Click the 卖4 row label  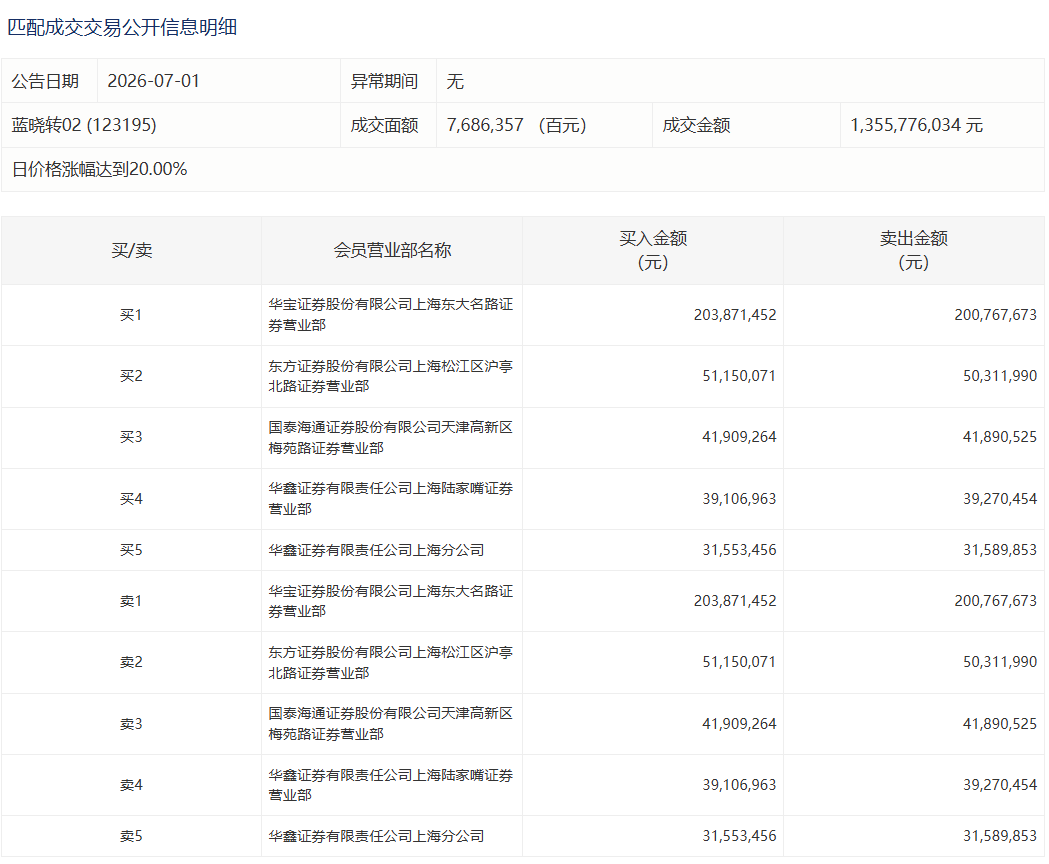tap(131, 784)
